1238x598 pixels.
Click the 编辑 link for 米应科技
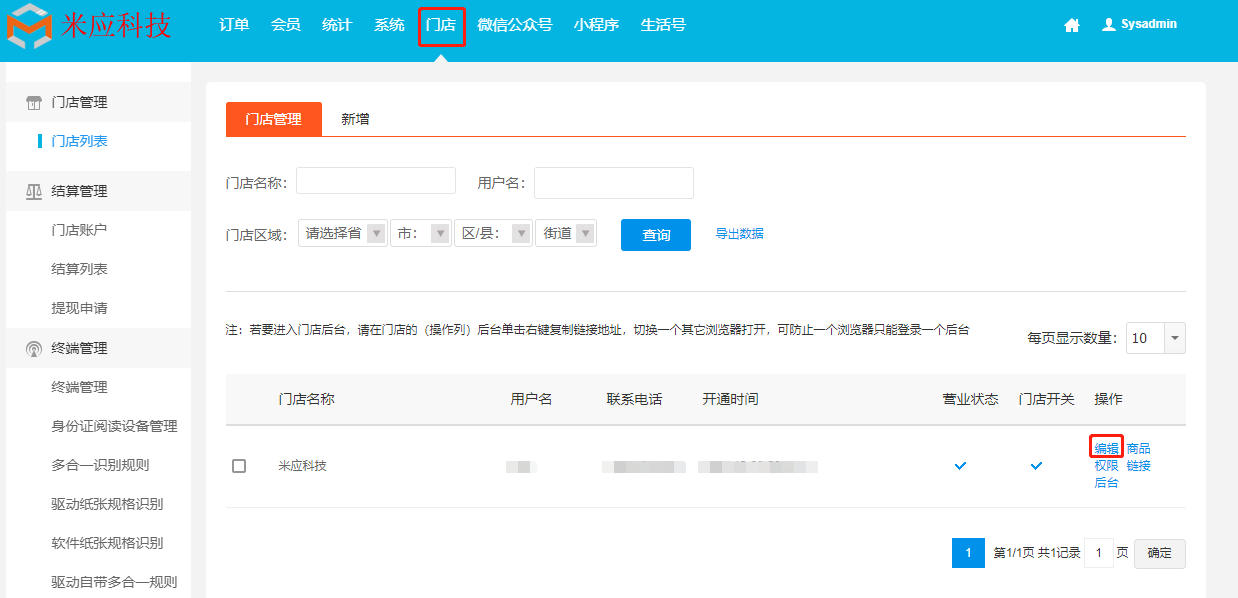(1106, 448)
